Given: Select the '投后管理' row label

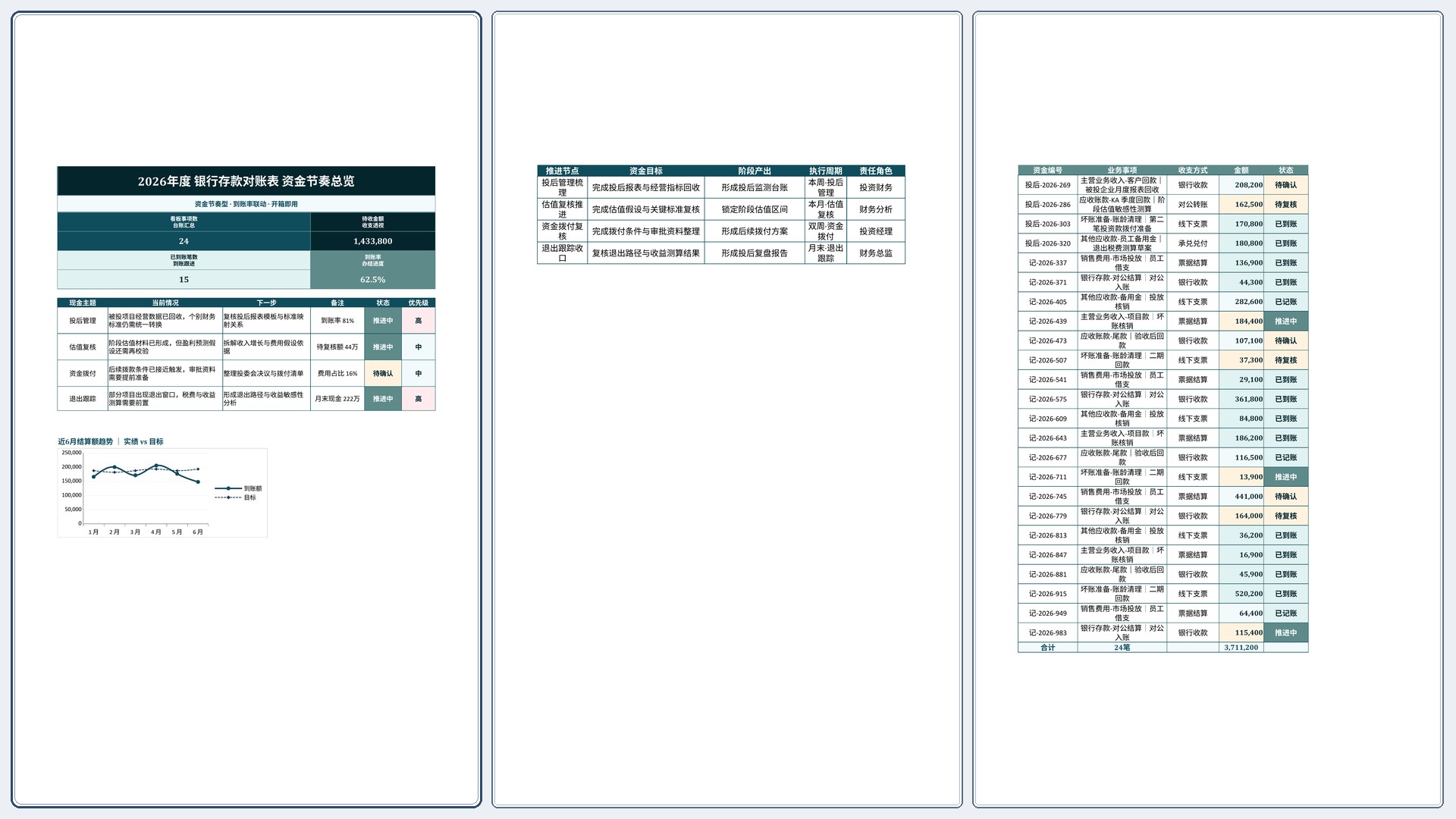Looking at the screenshot, I should 83,321.
